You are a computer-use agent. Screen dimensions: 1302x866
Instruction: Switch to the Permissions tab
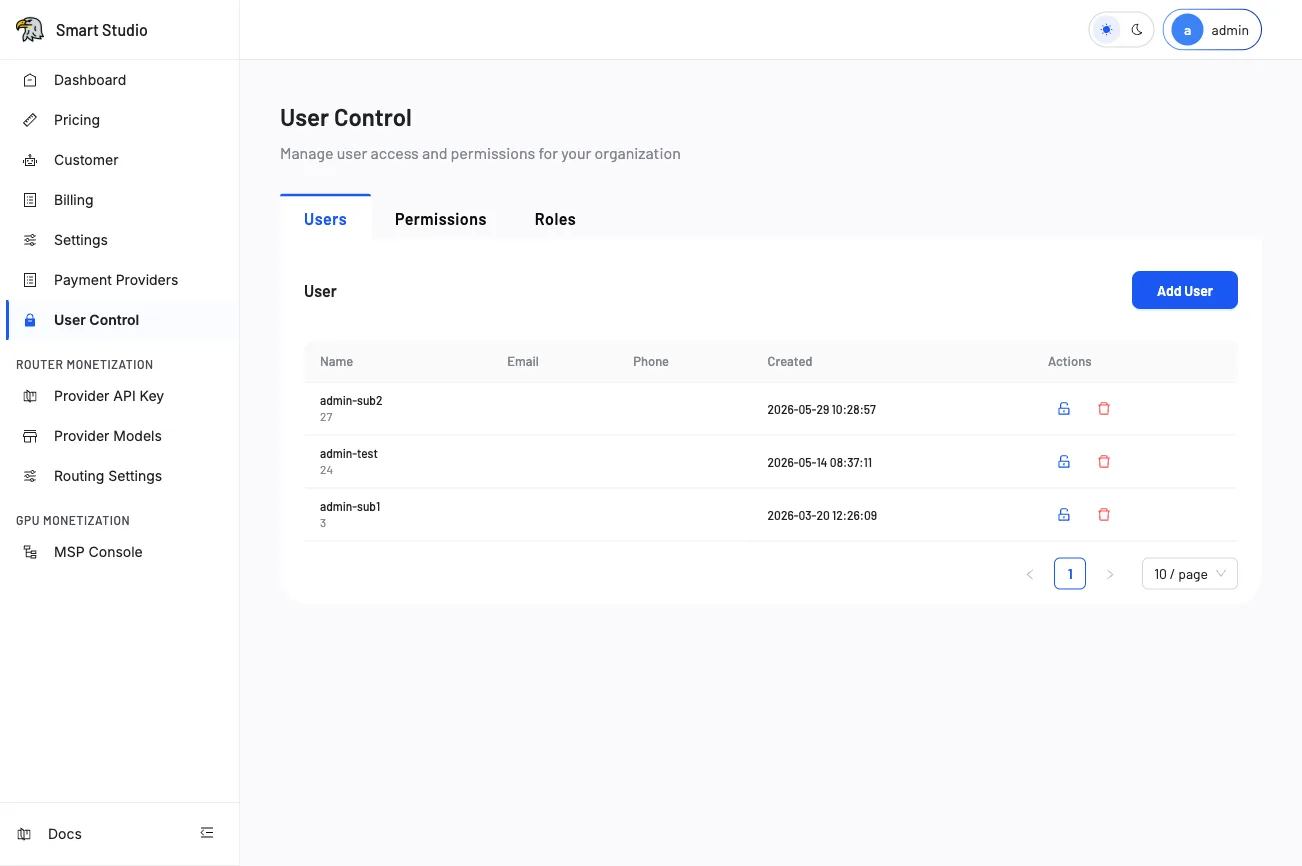pos(441,219)
